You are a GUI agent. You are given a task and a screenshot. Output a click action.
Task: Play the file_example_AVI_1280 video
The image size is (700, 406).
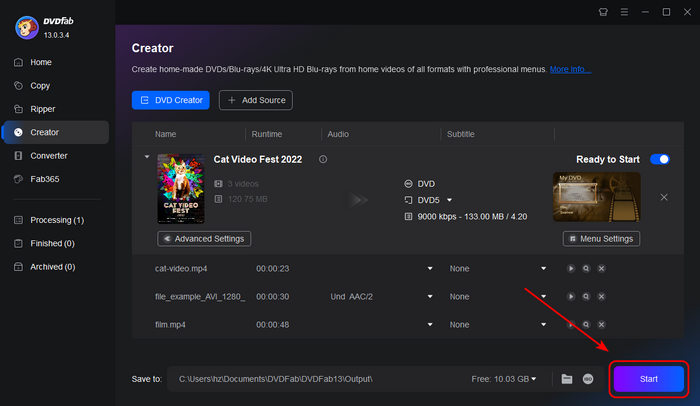pyautogui.click(x=571, y=297)
